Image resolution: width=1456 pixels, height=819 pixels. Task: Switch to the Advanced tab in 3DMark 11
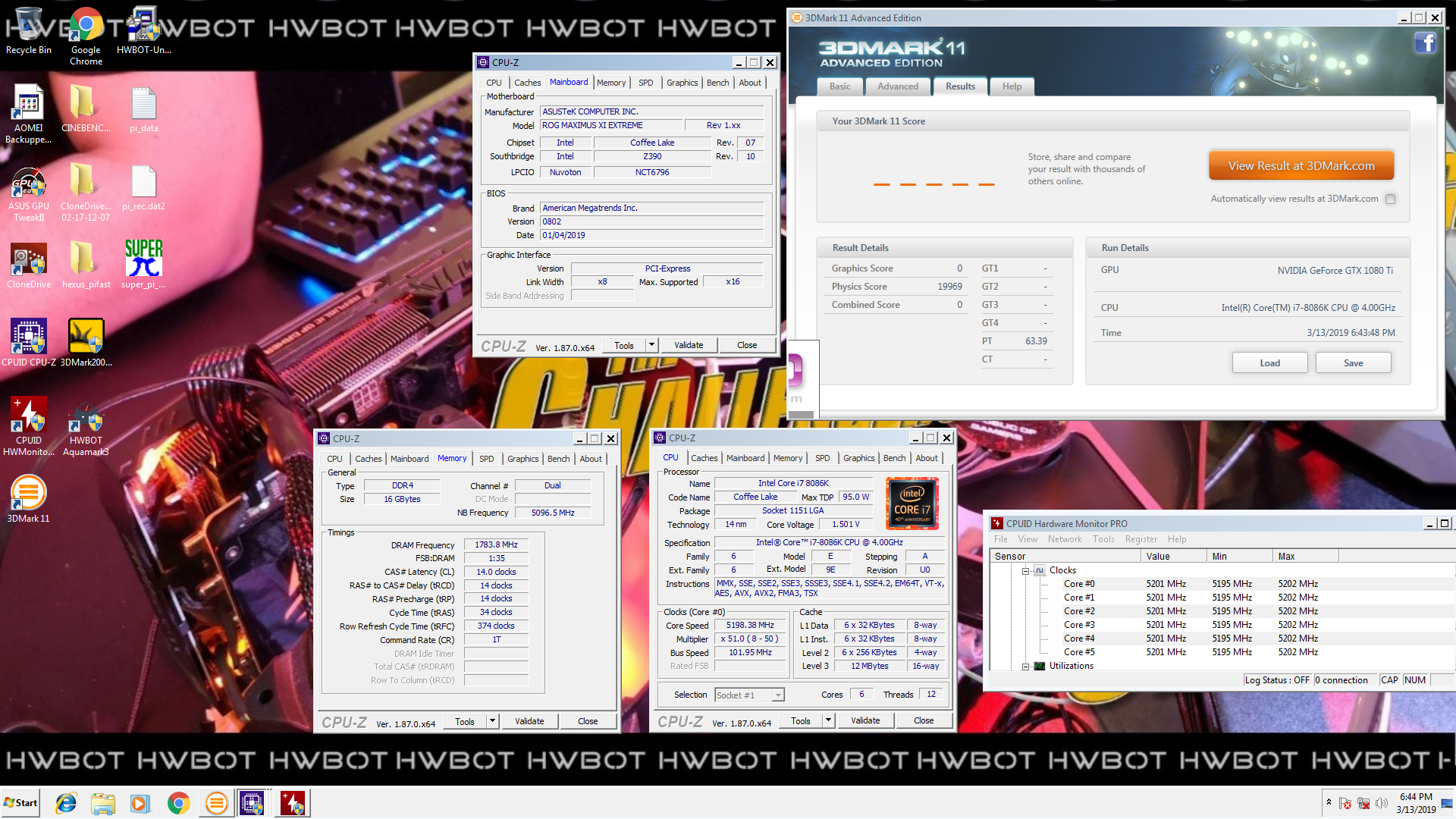pos(898,86)
